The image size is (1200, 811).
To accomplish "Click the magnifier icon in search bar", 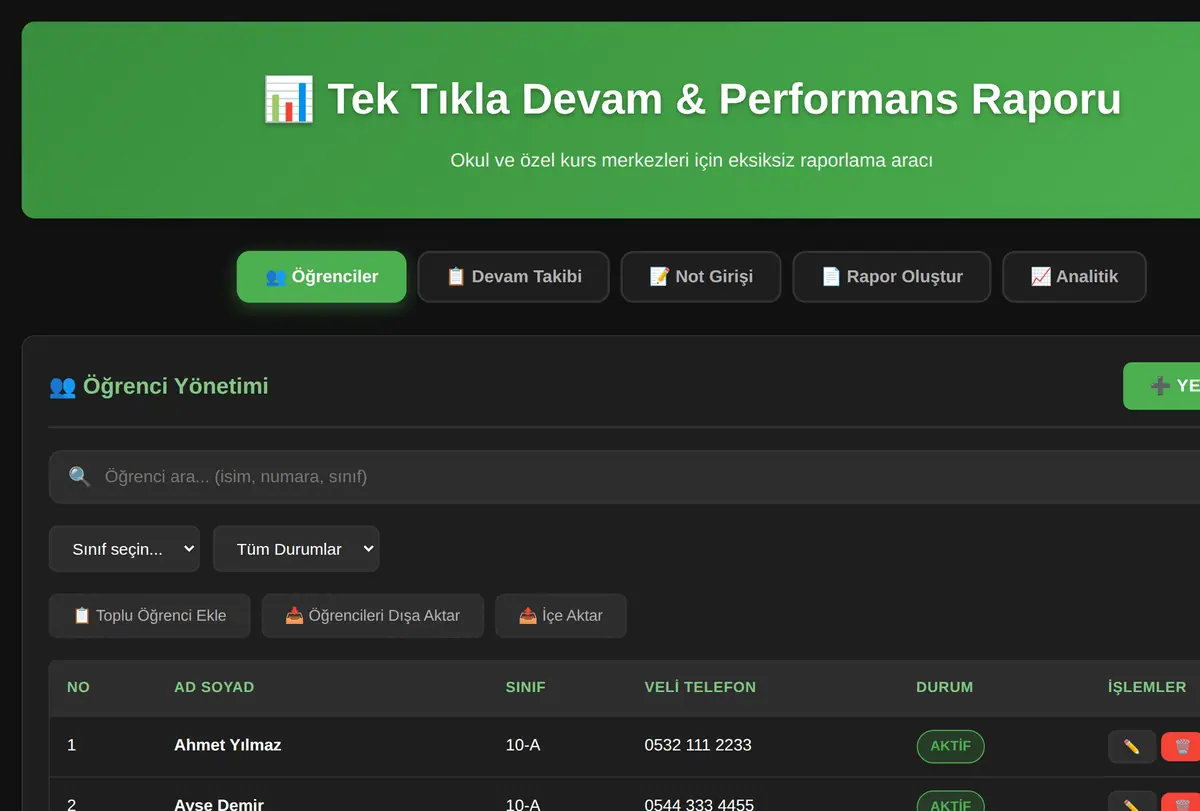I will [80, 477].
